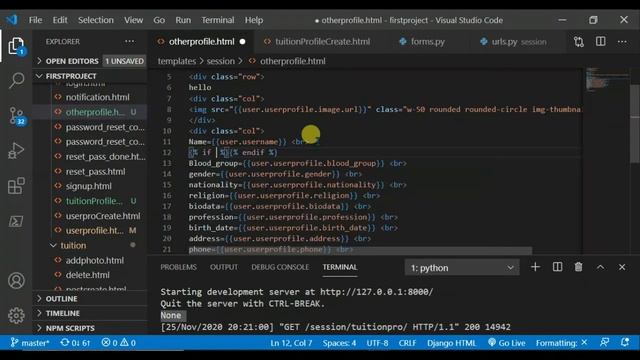640x360 pixels.
Task: Click the master branch status item
Action: pos(30,343)
